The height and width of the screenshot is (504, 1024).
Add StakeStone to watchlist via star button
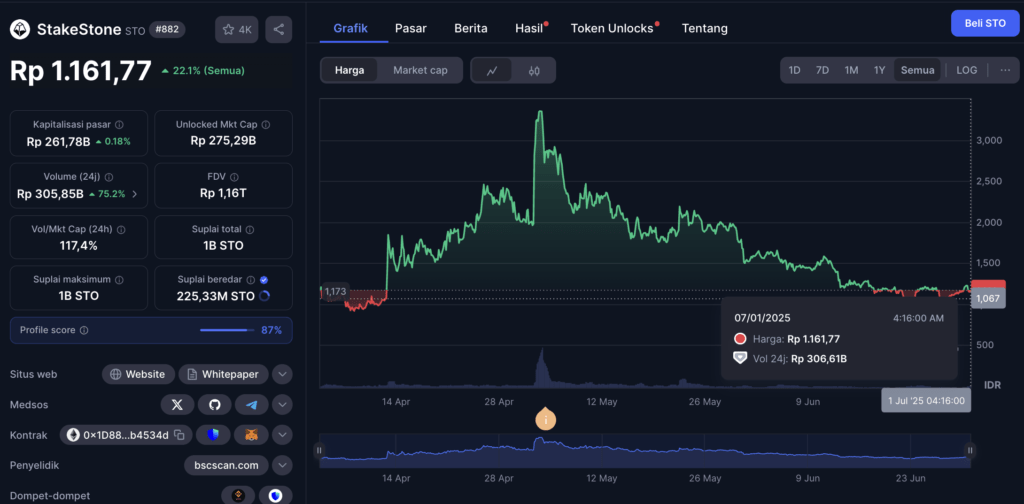click(x=237, y=29)
